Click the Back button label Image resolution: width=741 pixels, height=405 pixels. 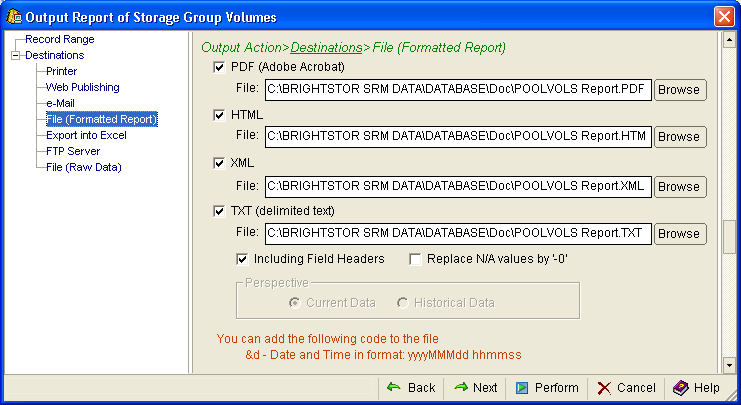(x=422, y=388)
